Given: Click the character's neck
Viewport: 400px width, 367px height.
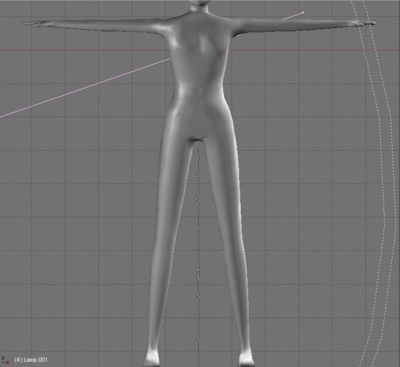Looking at the screenshot, I should pyautogui.click(x=199, y=9).
